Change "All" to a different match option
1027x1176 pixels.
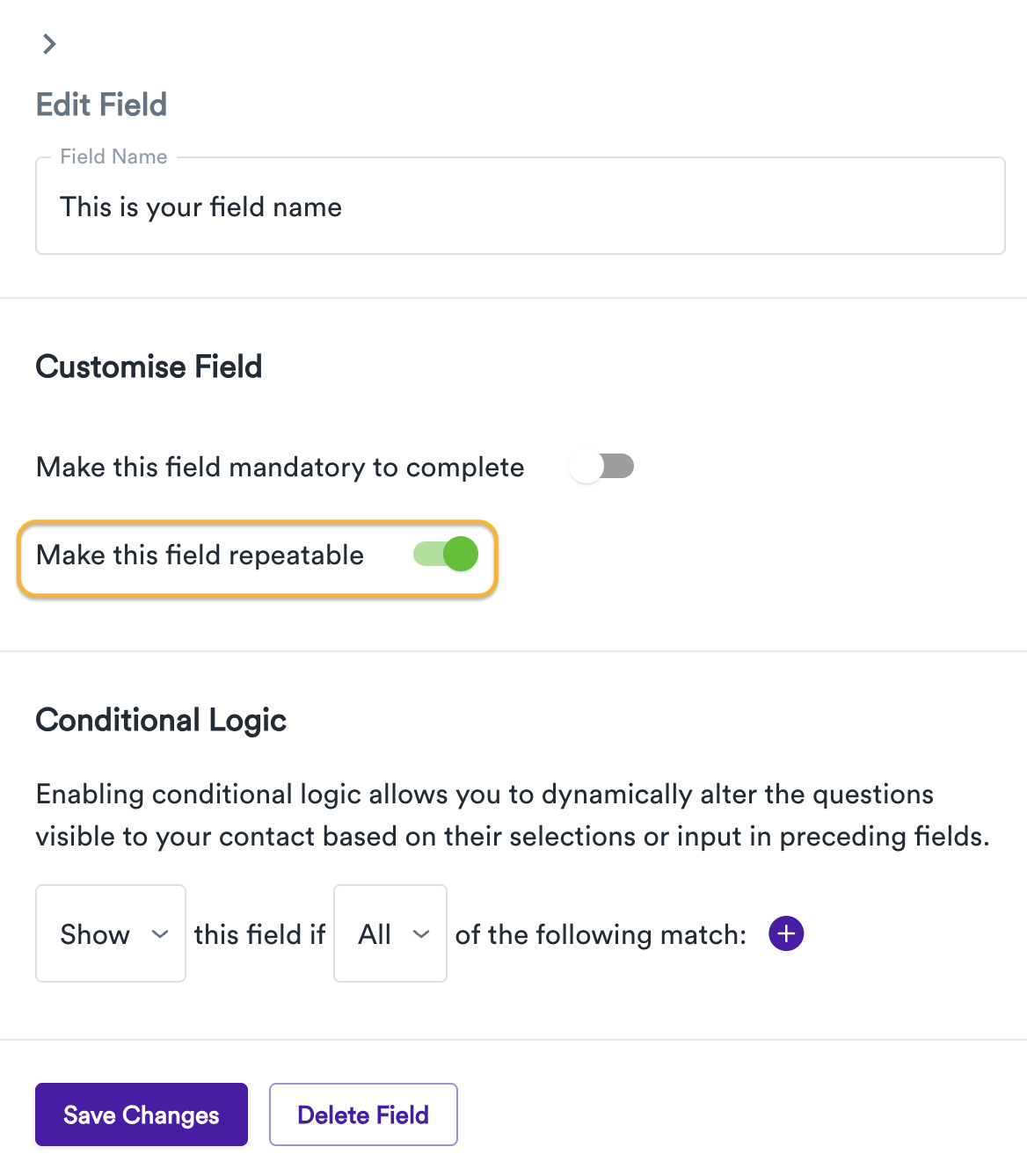pyautogui.click(x=390, y=933)
